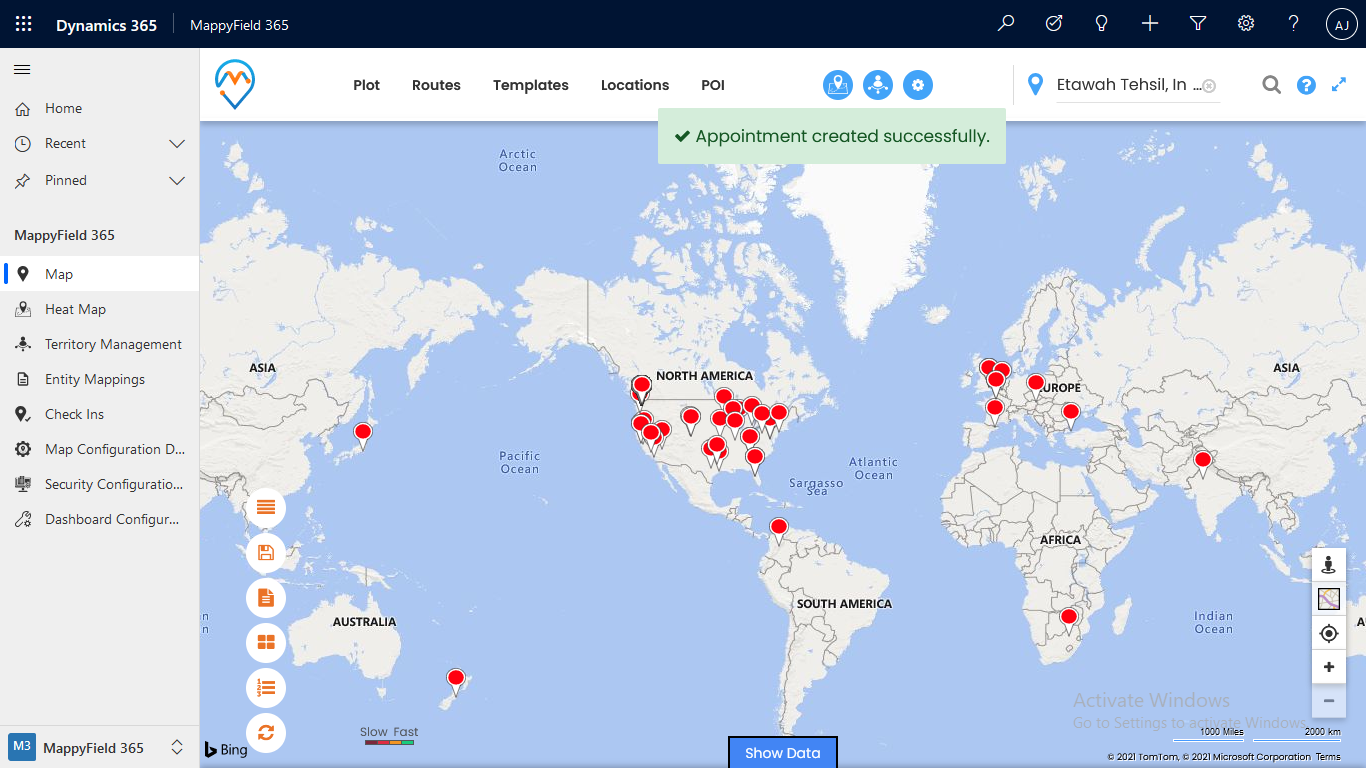The image size is (1366, 768).
Task: Open Territory Management
Action: pyautogui.click(x=100, y=344)
